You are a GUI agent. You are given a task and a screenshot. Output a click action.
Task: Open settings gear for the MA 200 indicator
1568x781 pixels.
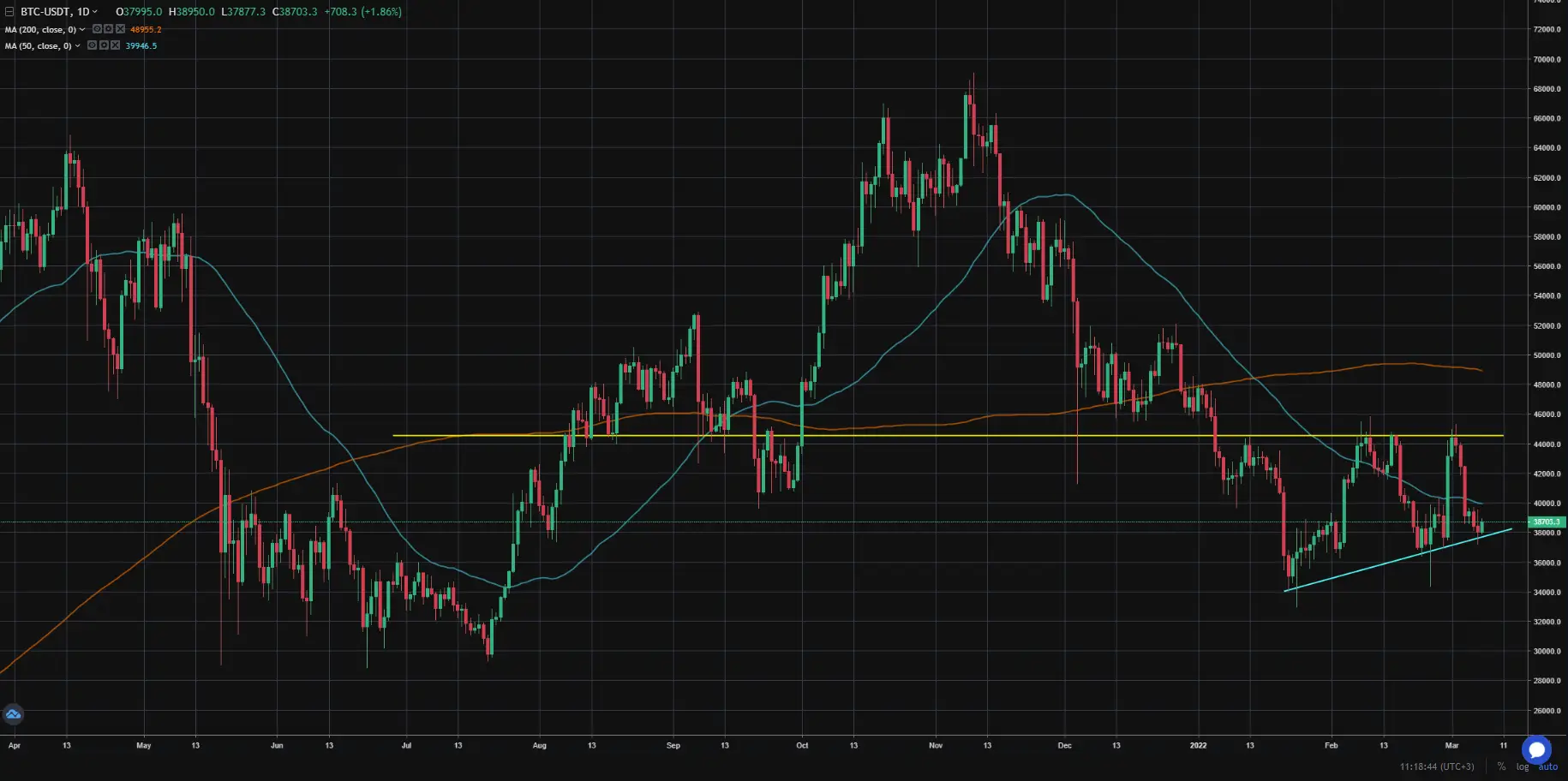pyautogui.click(x=108, y=29)
